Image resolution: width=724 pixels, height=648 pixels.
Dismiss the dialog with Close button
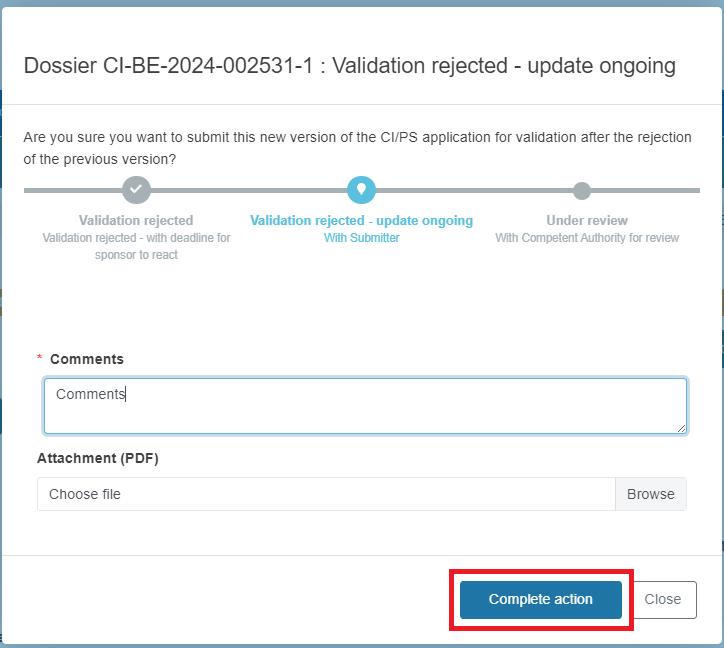pos(663,599)
